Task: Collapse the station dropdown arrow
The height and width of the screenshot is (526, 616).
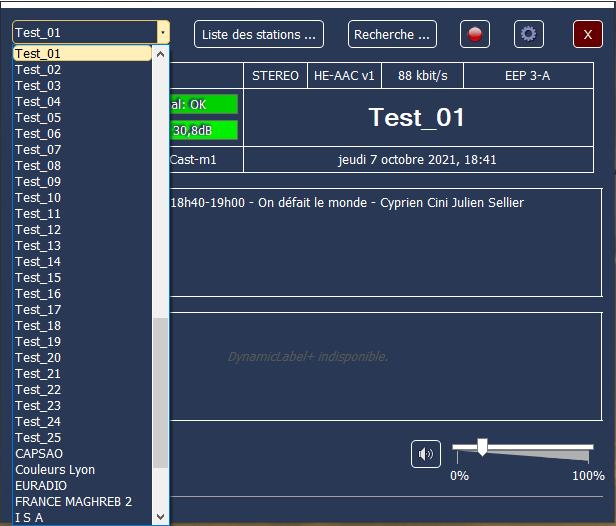Action: (x=163, y=32)
